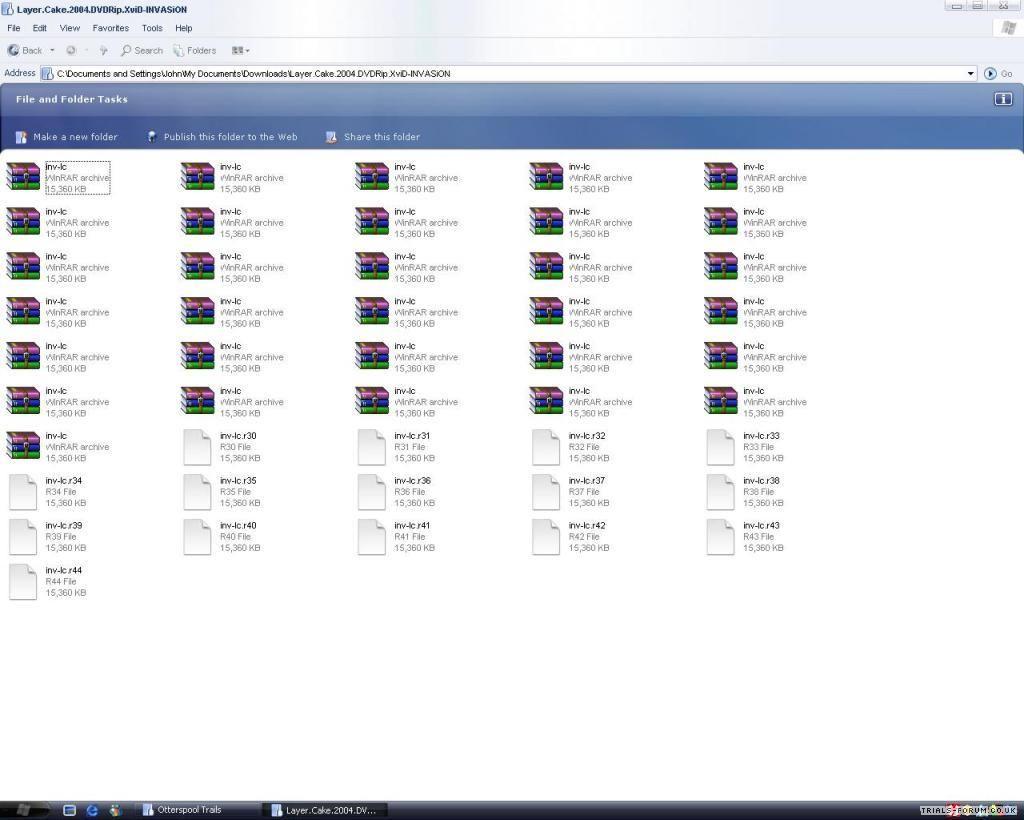Select the inv-lc.r36 file icon

[372, 492]
